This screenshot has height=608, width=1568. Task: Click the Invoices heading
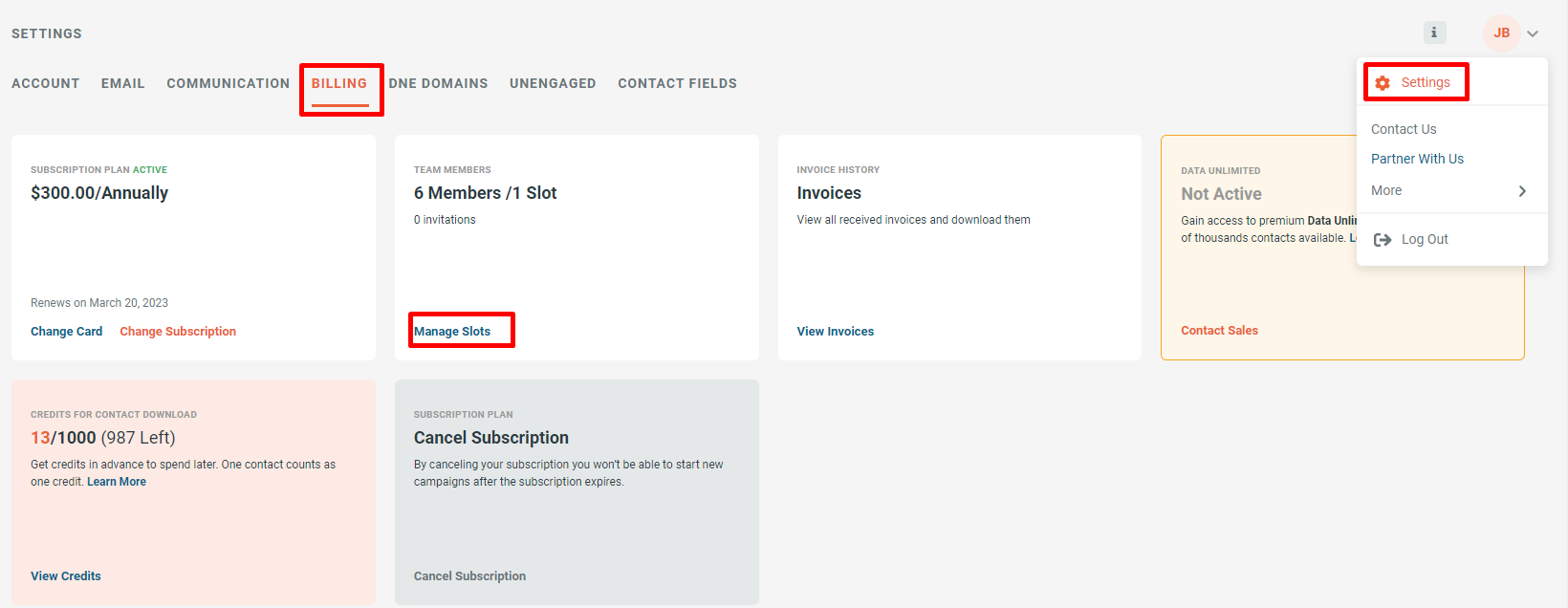[829, 193]
